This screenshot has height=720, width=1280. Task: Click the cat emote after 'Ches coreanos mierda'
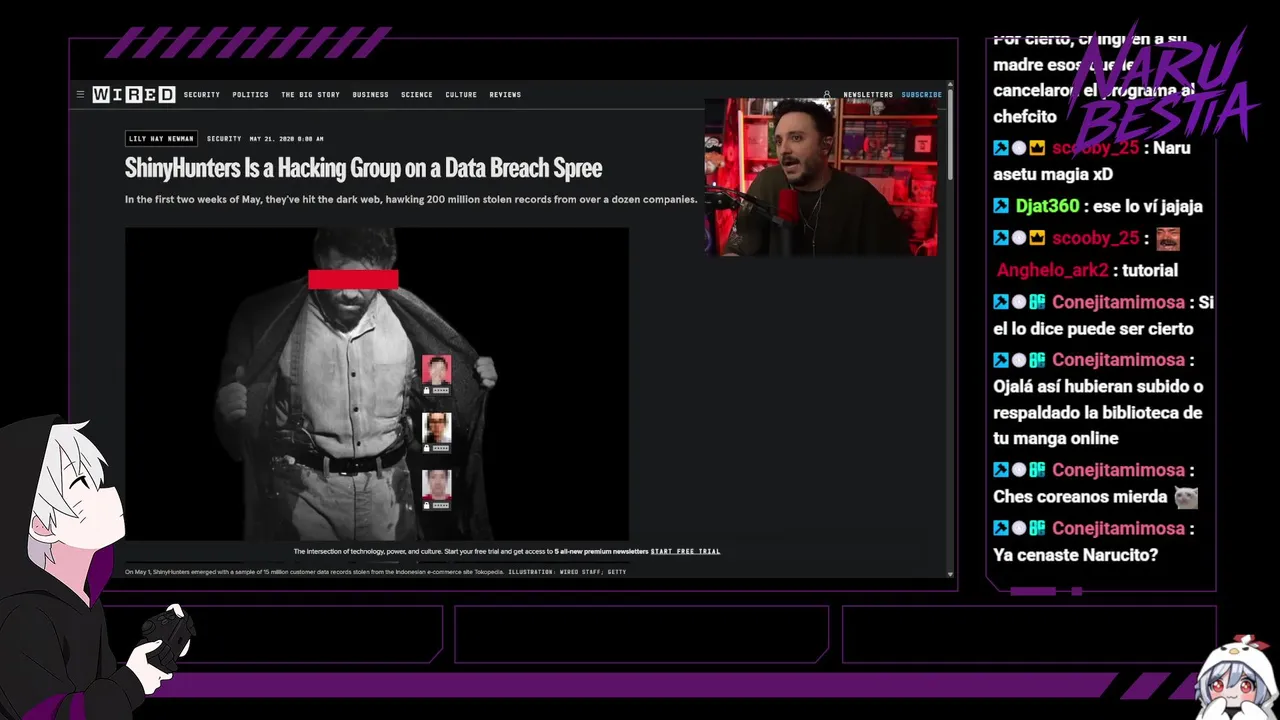coord(1186,497)
